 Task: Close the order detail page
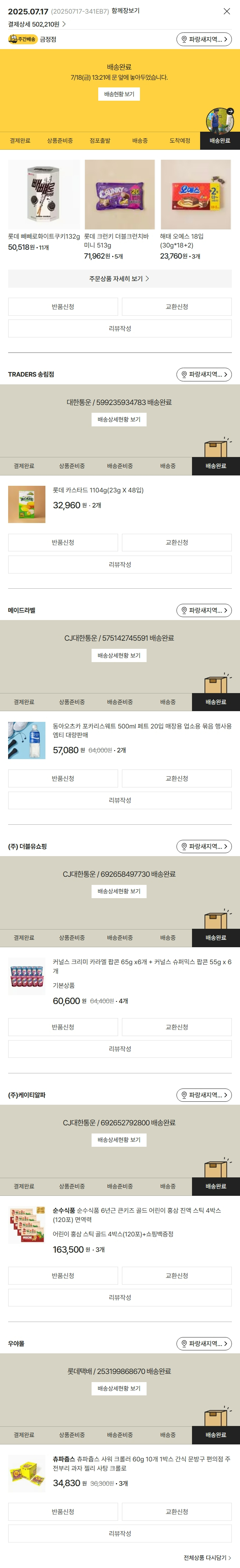(227, 11)
